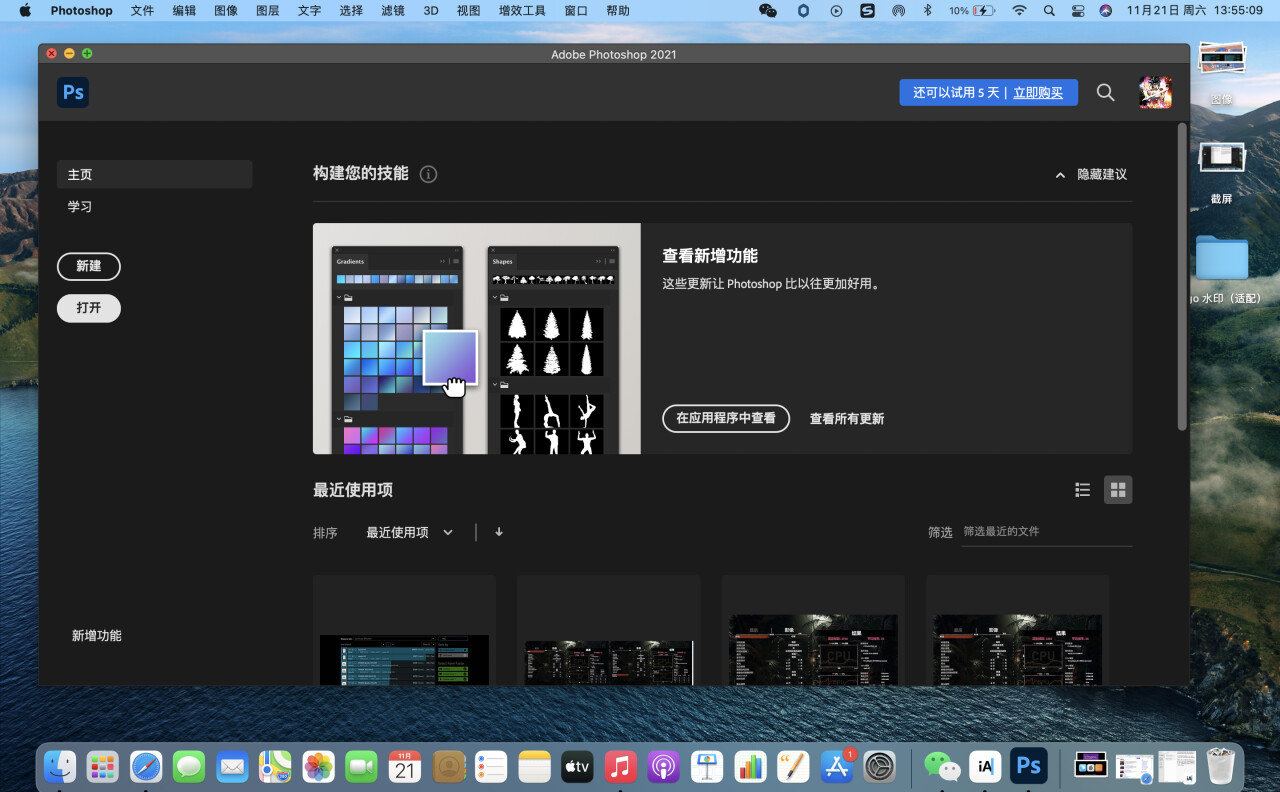Screen dimensions: 1280x792
Task: Click the Photoshop Ps logo in the header
Action: click(73, 92)
